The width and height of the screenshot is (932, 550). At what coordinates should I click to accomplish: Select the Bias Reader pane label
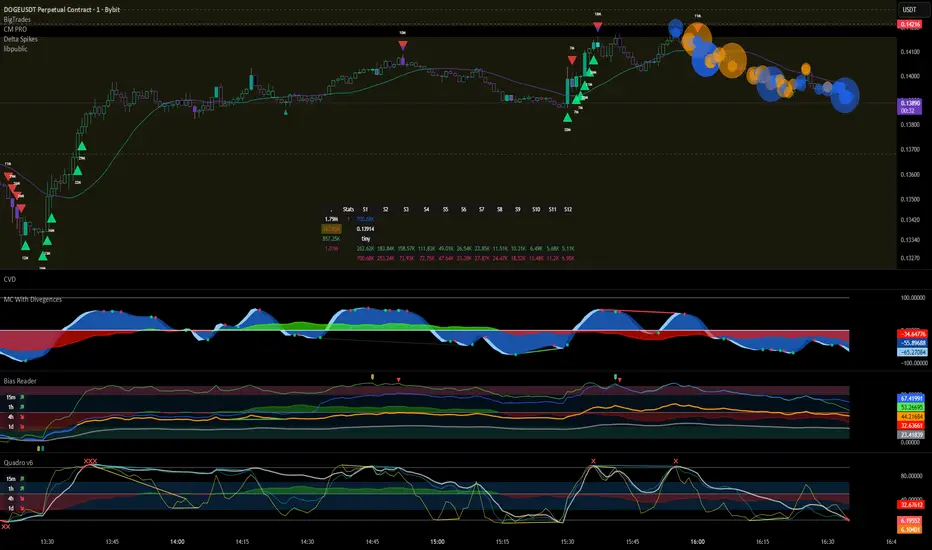tap(20, 381)
